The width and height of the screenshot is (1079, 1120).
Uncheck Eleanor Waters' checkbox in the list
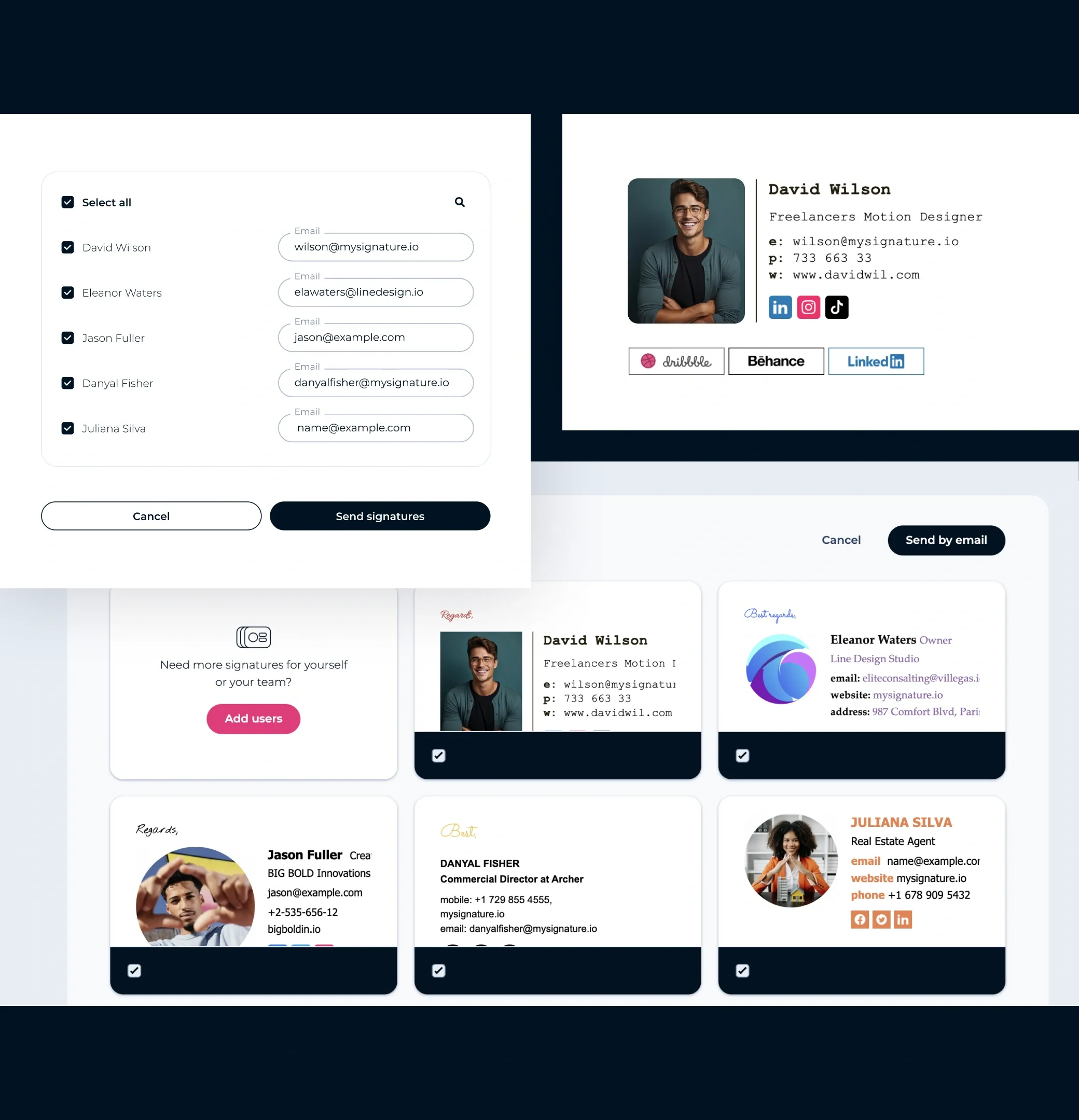(x=68, y=293)
